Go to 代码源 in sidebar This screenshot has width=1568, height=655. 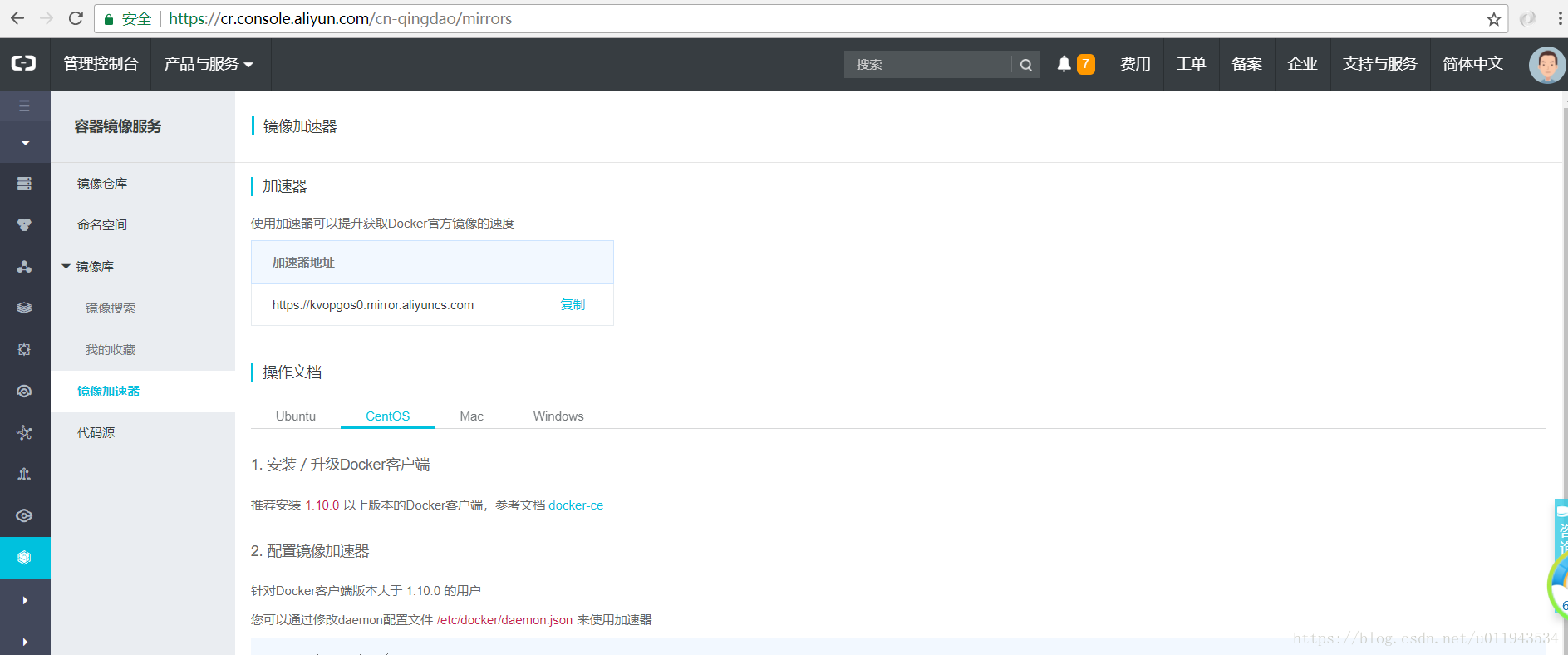pos(96,432)
